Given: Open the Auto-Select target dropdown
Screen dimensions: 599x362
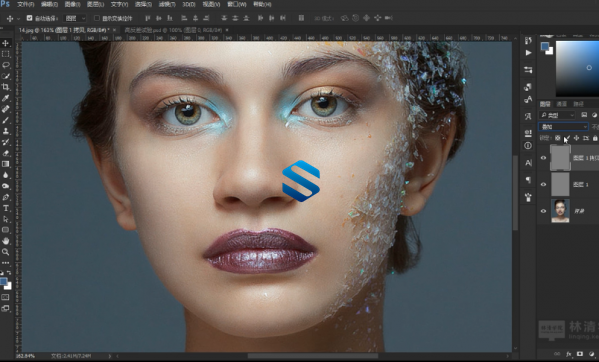Looking at the screenshot, I should pyautogui.click(x=75, y=18).
